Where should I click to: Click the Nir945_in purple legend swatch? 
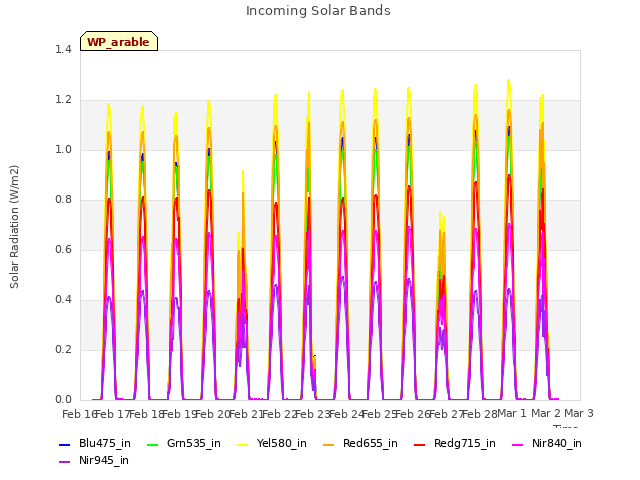click(64, 462)
